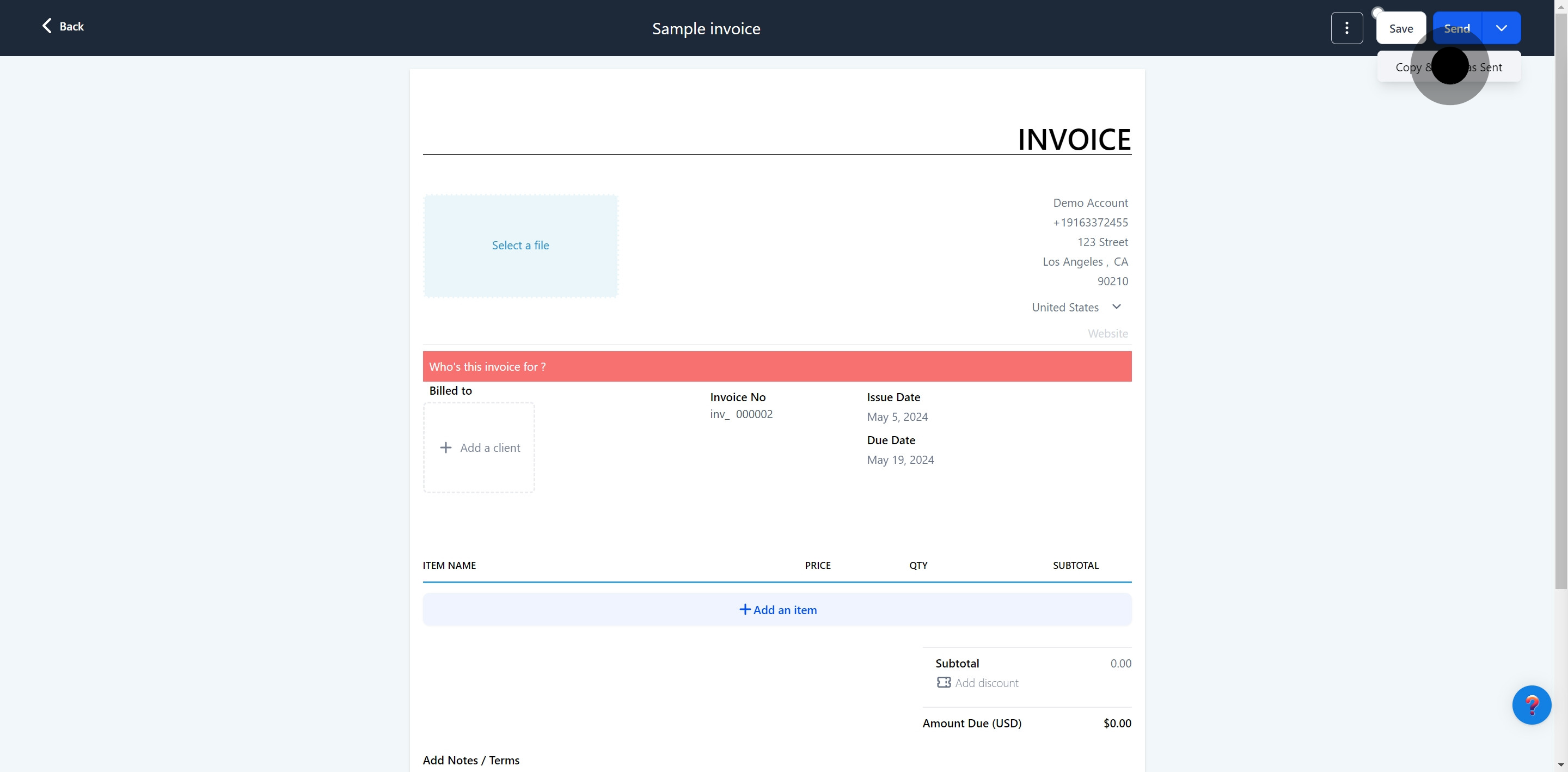1568x772 pixels.
Task: Click the Website input field
Action: 1107,334
